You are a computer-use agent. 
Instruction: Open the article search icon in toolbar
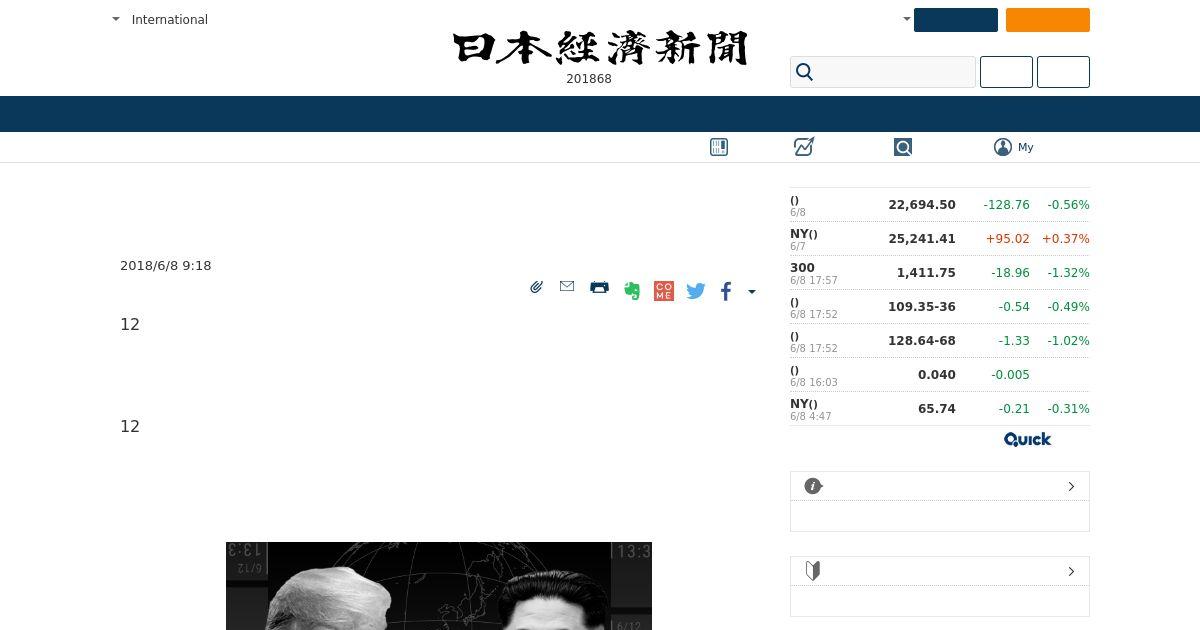coord(903,147)
